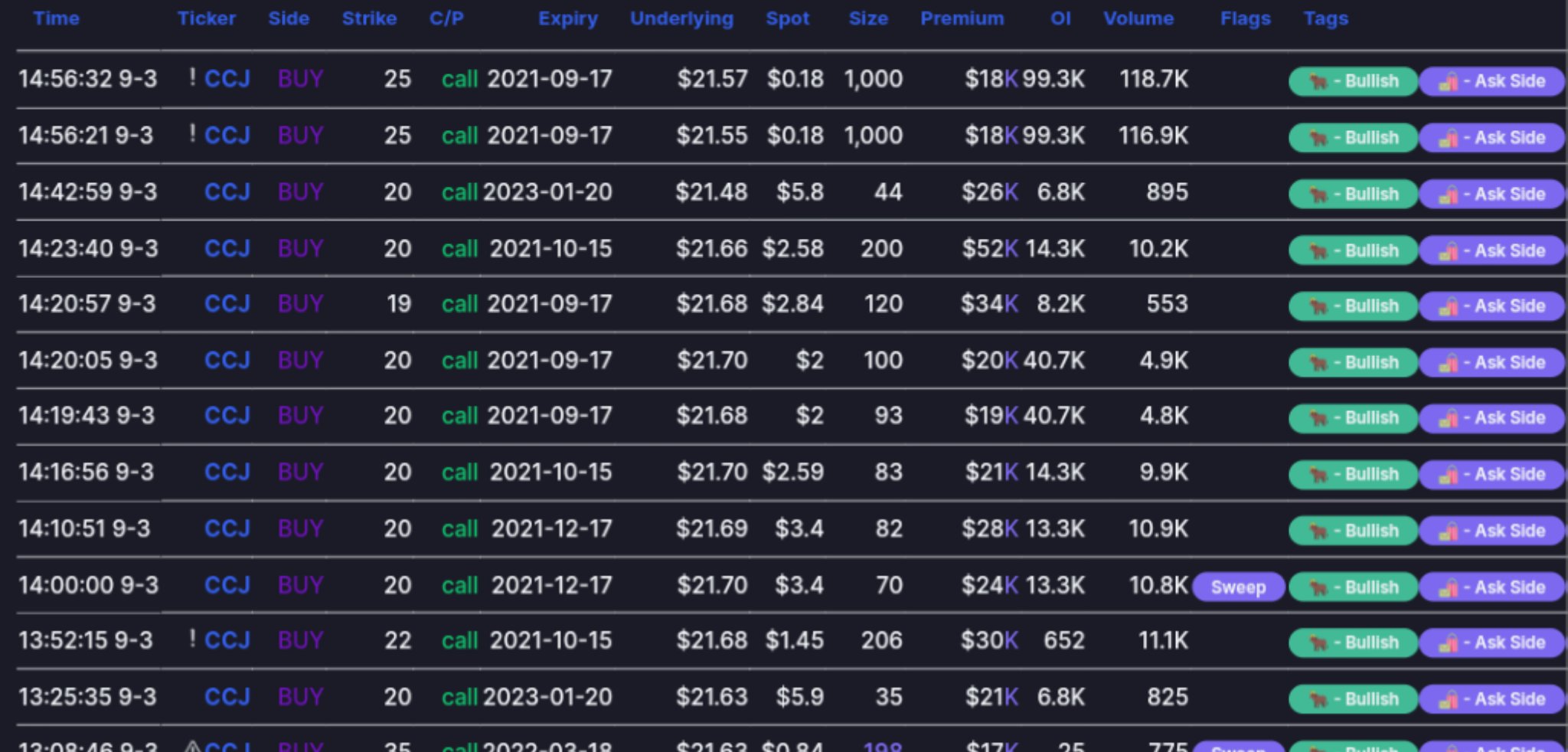Sort by the Expiry column header
Image resolution: width=1568 pixels, height=752 pixels.
click(567, 18)
